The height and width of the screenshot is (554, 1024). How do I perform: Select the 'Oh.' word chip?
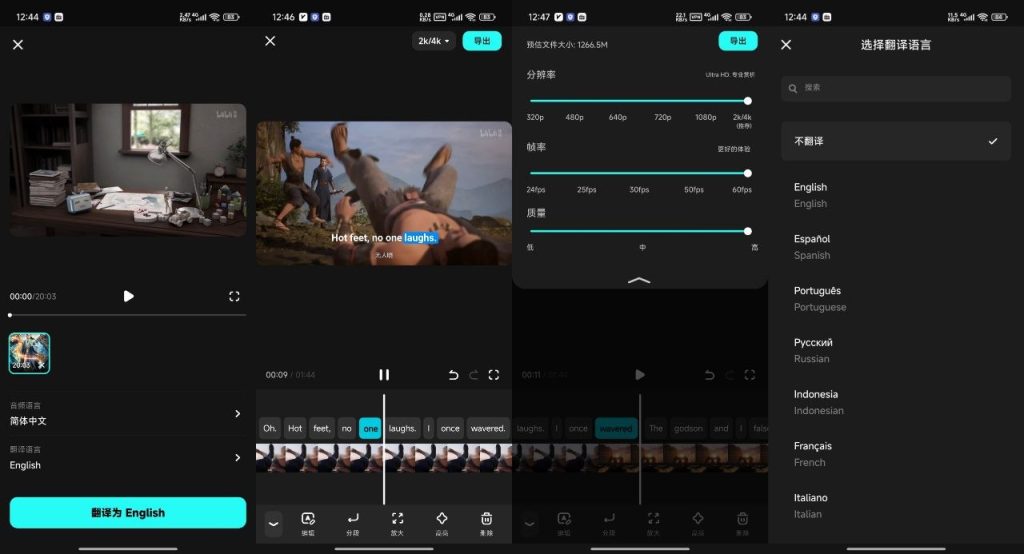pos(270,429)
